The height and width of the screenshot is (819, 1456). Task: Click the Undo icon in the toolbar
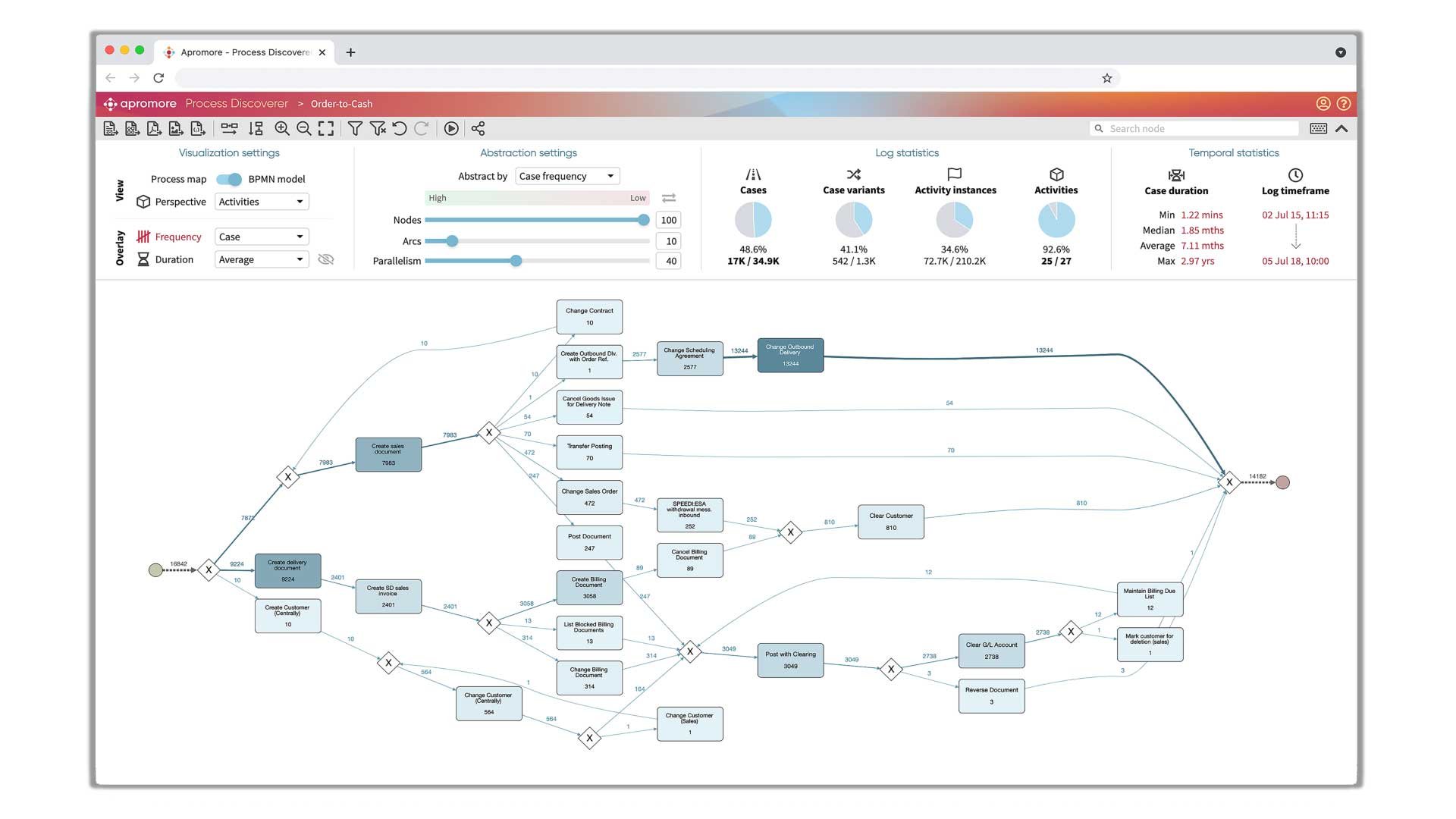400,129
